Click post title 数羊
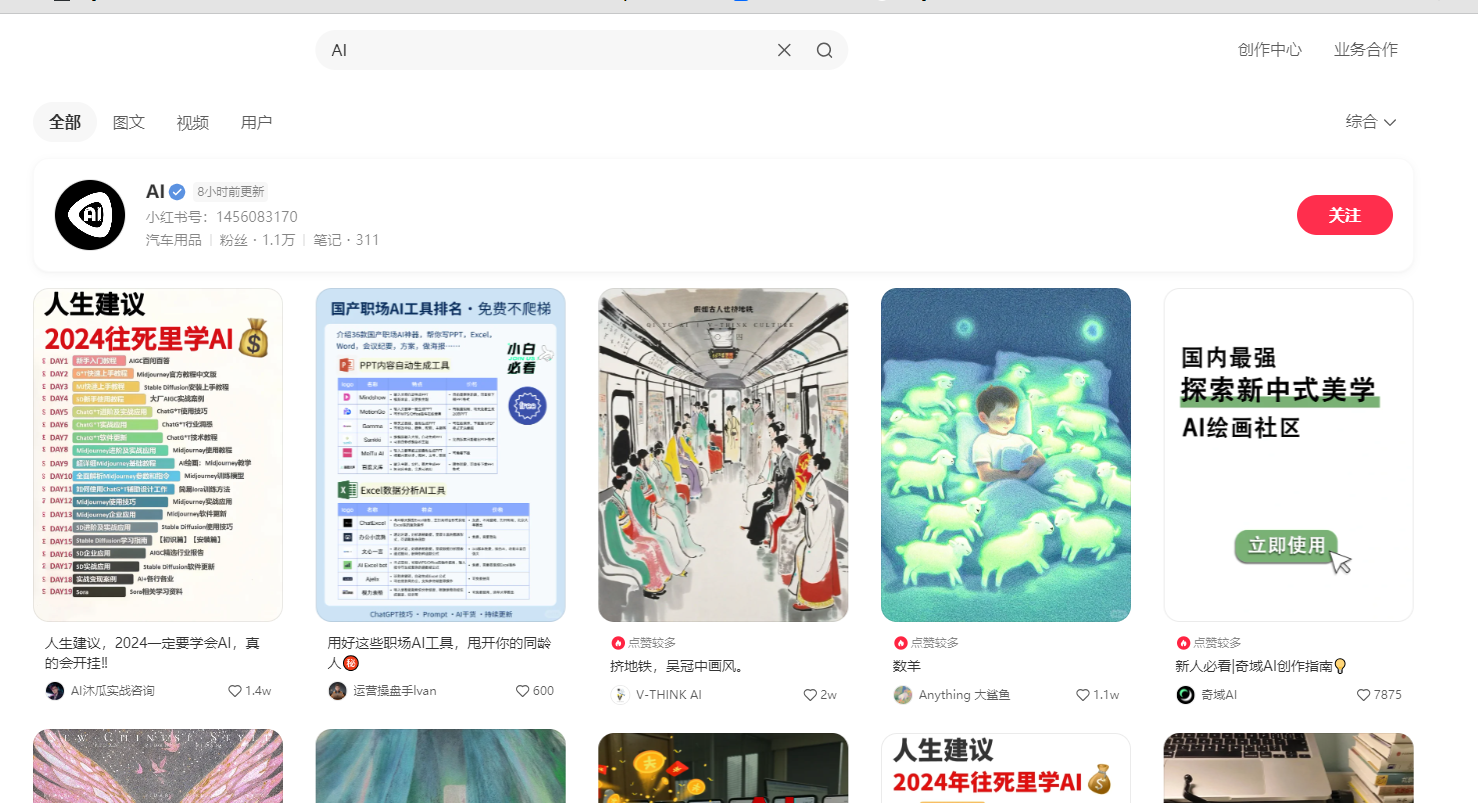This screenshot has height=803, width=1478. click(907, 666)
